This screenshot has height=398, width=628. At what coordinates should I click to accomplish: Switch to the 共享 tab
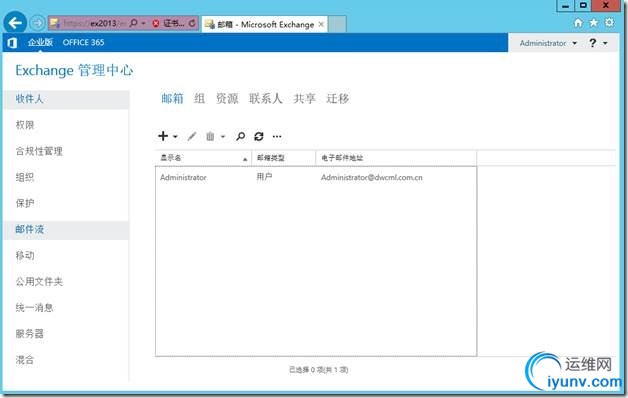click(304, 98)
